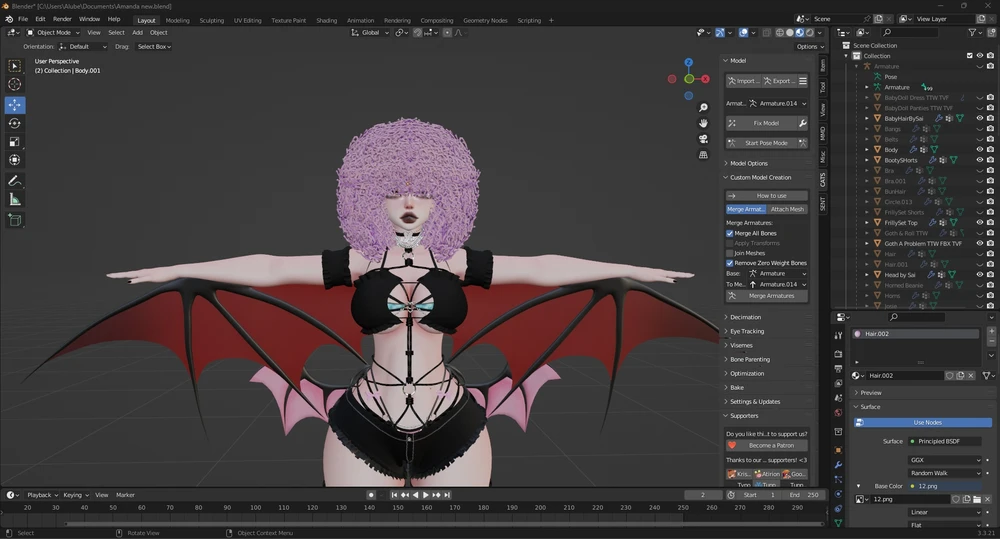Select the Measure tool
This screenshot has height=539, width=1000.
point(14,200)
